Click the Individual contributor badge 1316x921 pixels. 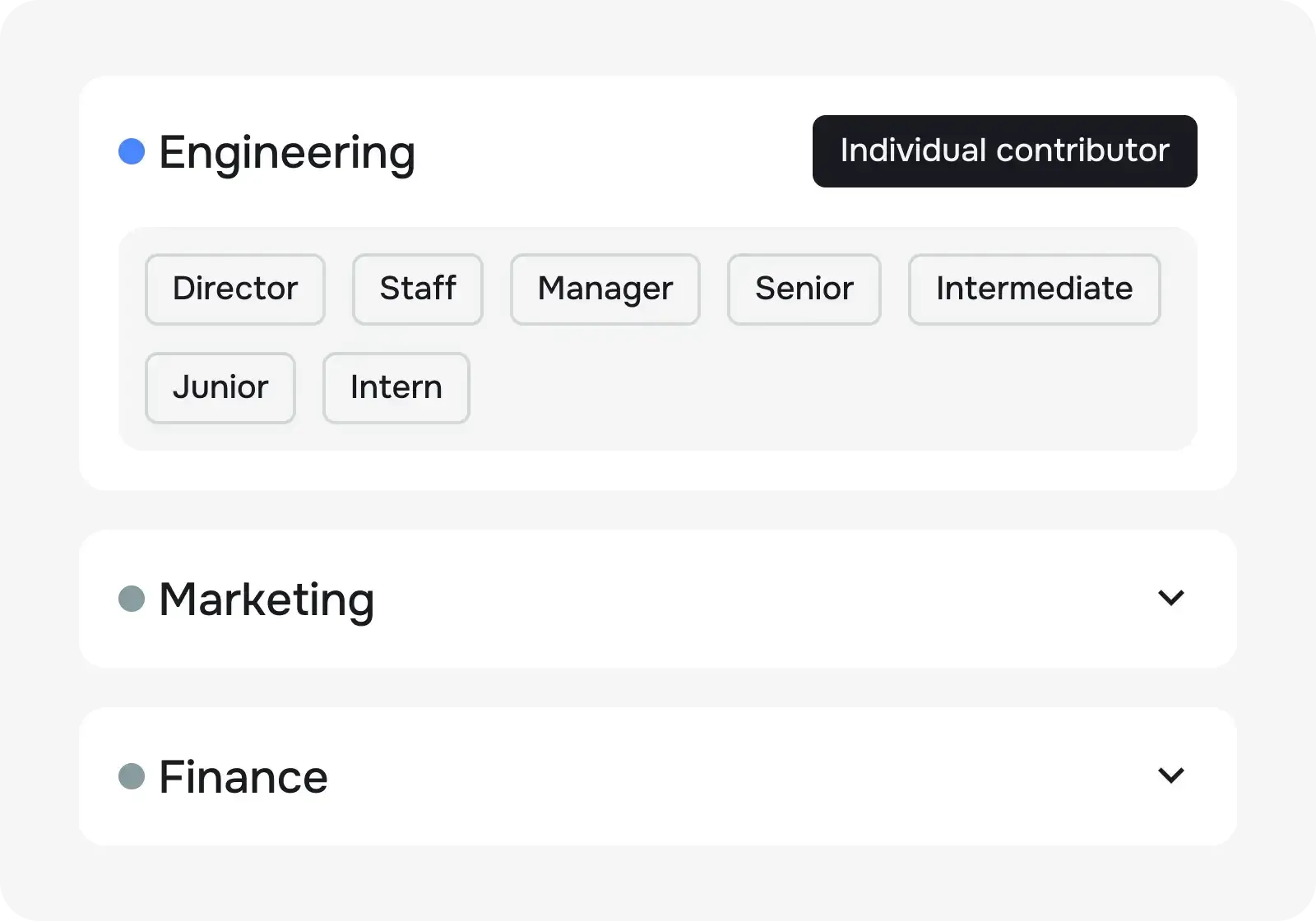coord(1004,151)
